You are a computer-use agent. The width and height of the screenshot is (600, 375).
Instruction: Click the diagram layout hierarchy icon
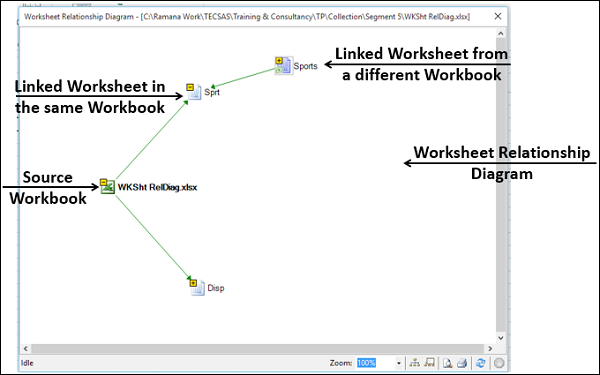414,362
